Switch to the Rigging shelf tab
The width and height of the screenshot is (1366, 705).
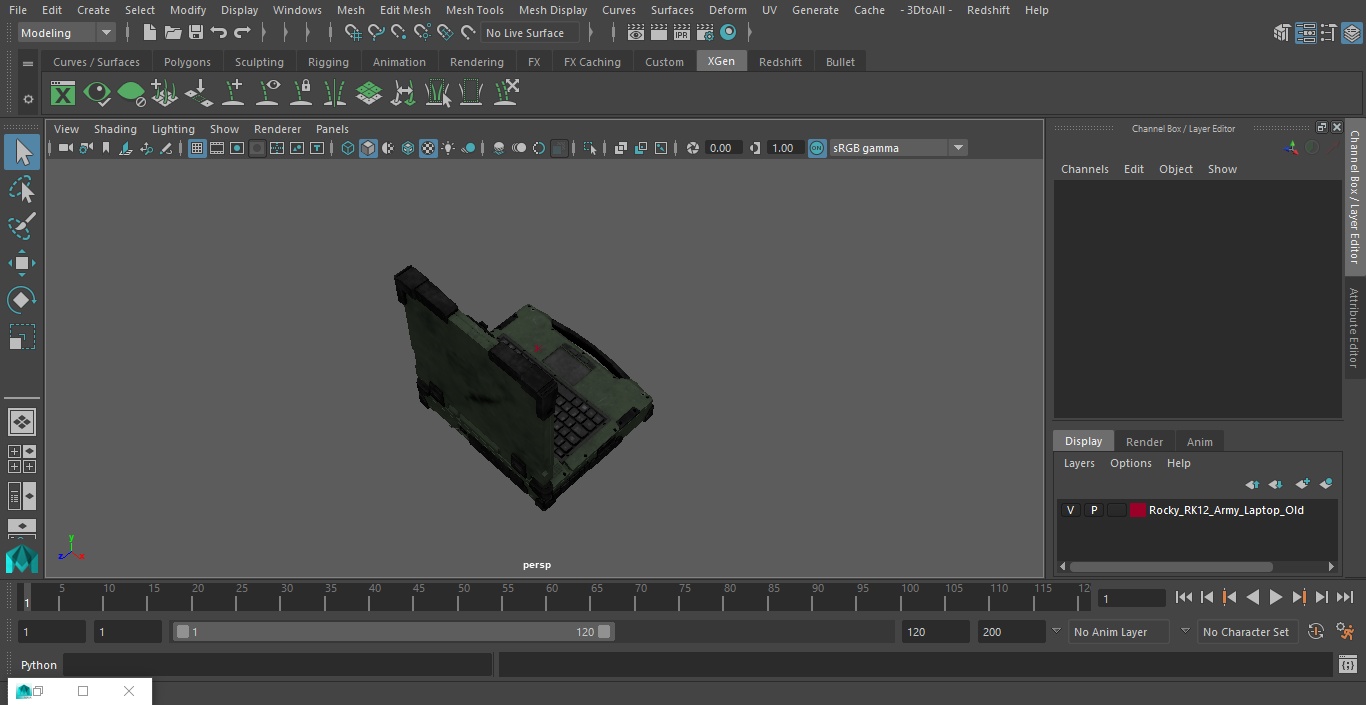tap(328, 62)
